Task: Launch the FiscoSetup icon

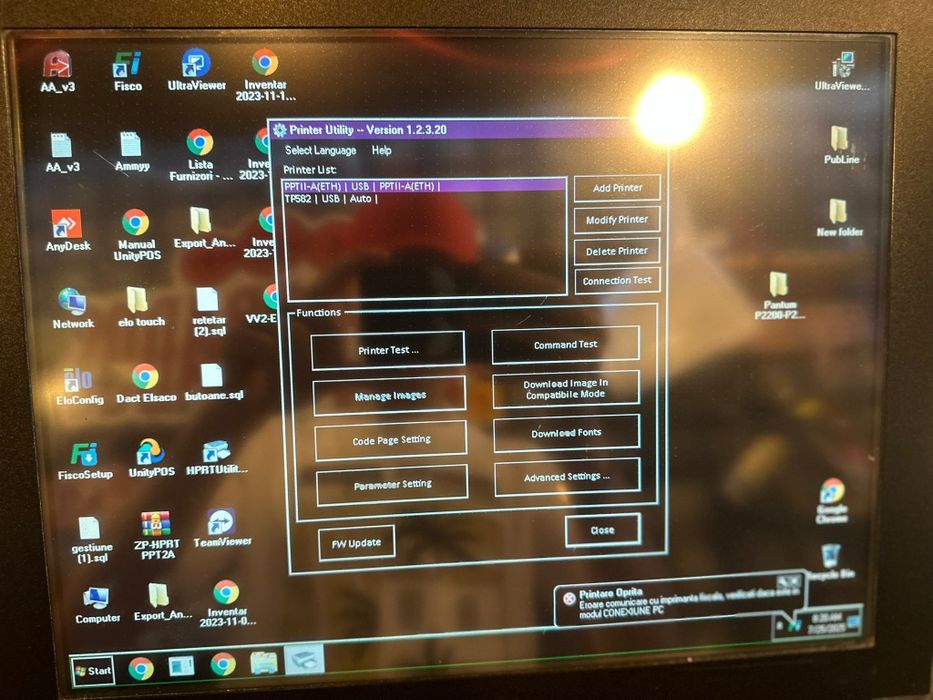Action: [84, 461]
